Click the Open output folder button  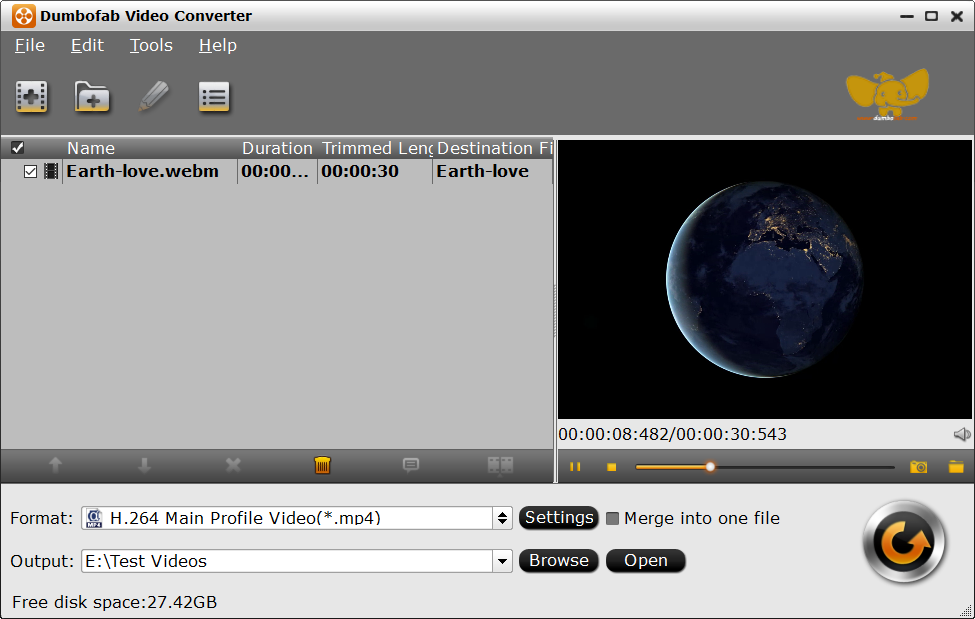[645, 561]
